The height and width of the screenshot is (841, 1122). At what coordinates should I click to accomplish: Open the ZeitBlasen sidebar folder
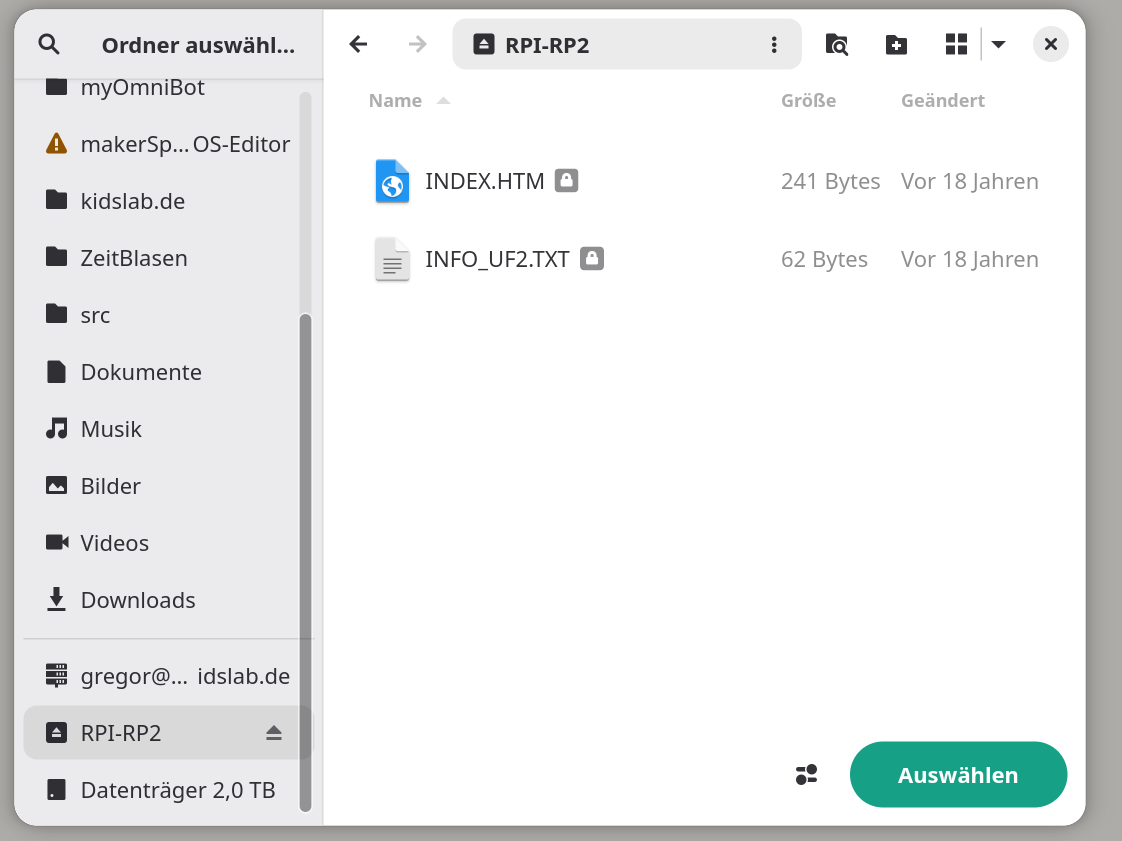(x=168, y=258)
